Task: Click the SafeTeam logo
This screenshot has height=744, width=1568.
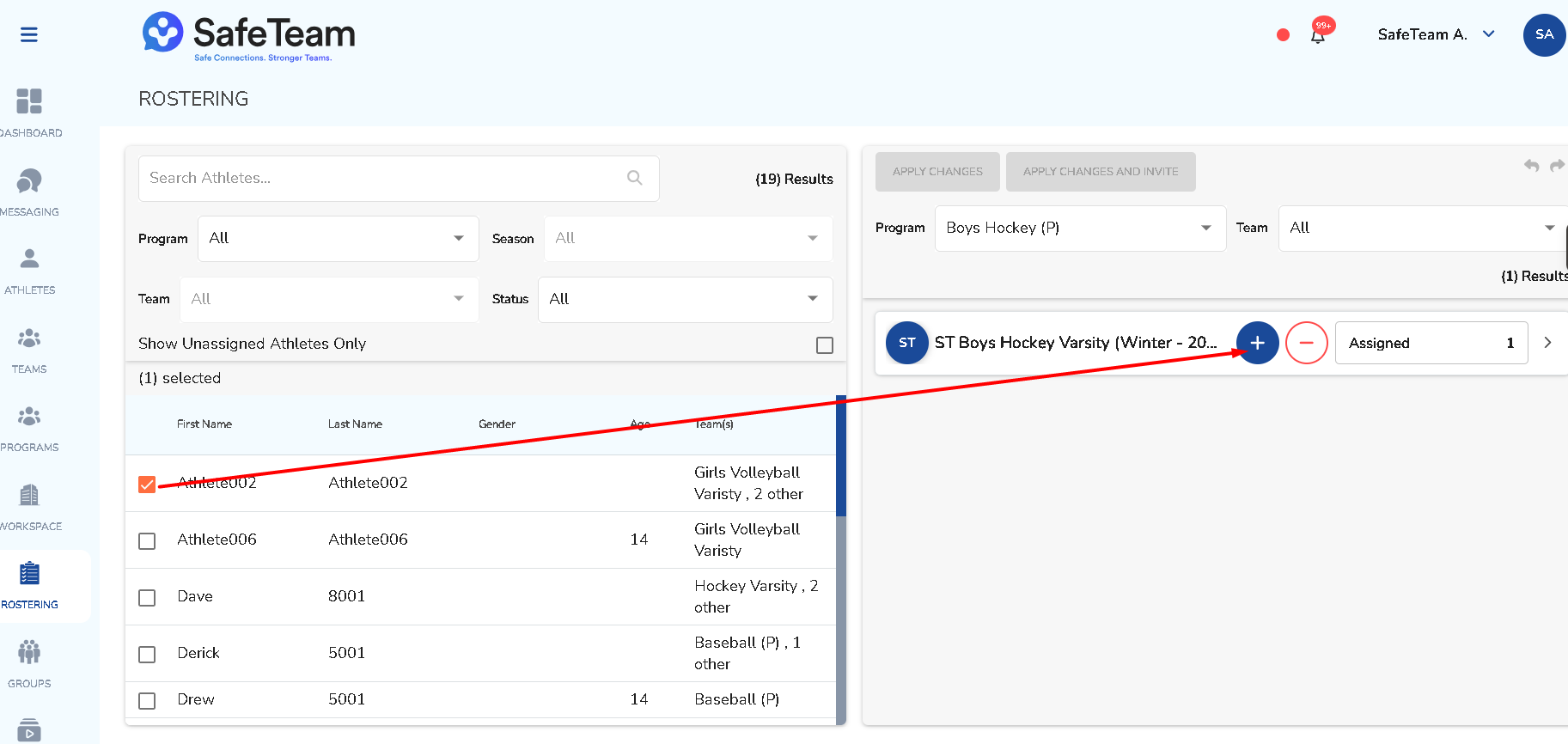Action: tap(249, 37)
